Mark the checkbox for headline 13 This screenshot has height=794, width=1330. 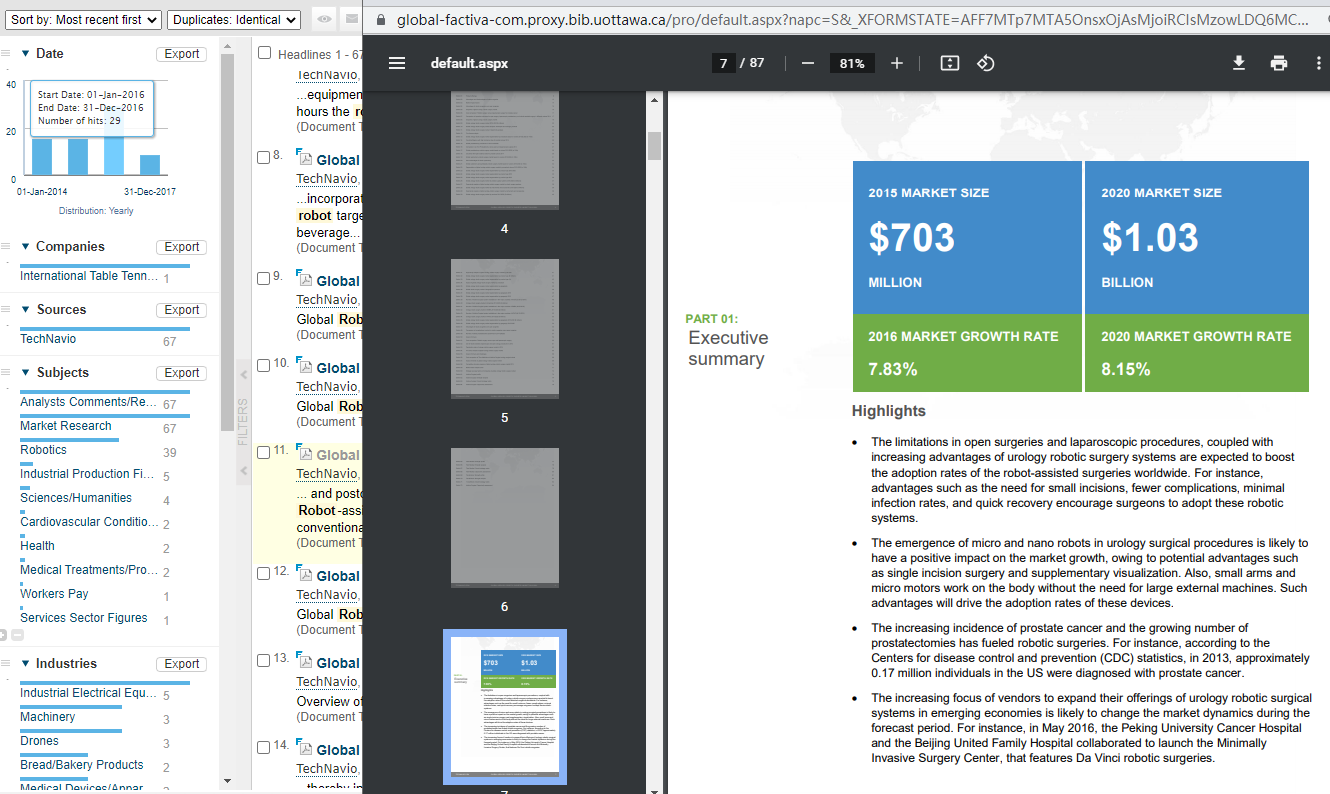(x=263, y=660)
